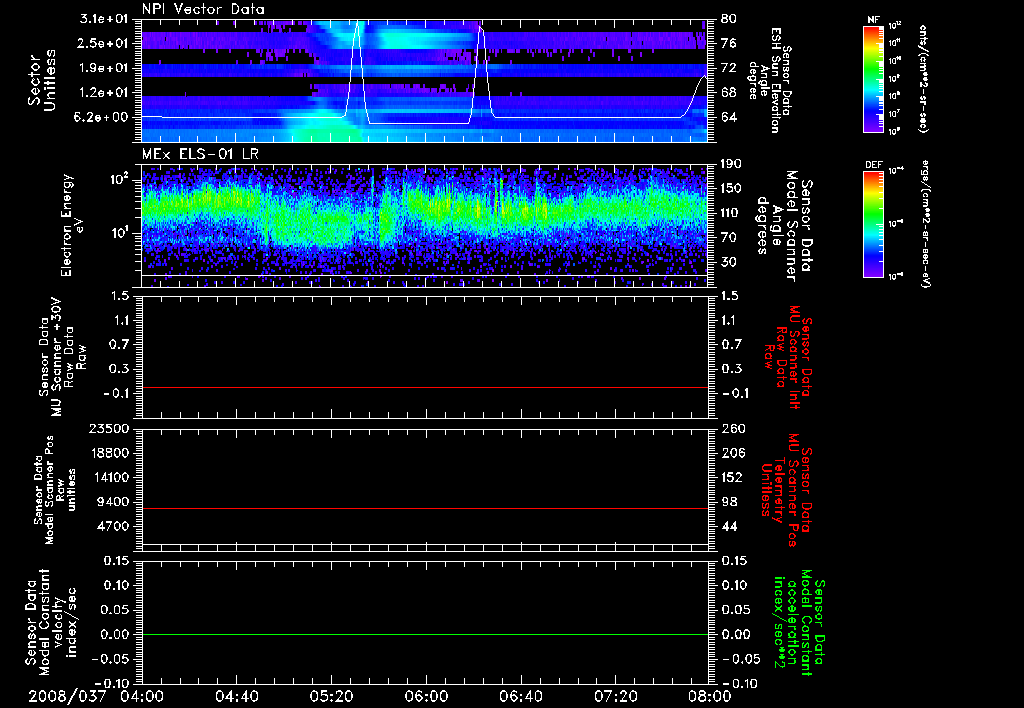This screenshot has height=708, width=1024.
Task: Click the 04:00 time tick label
Action: [142, 697]
